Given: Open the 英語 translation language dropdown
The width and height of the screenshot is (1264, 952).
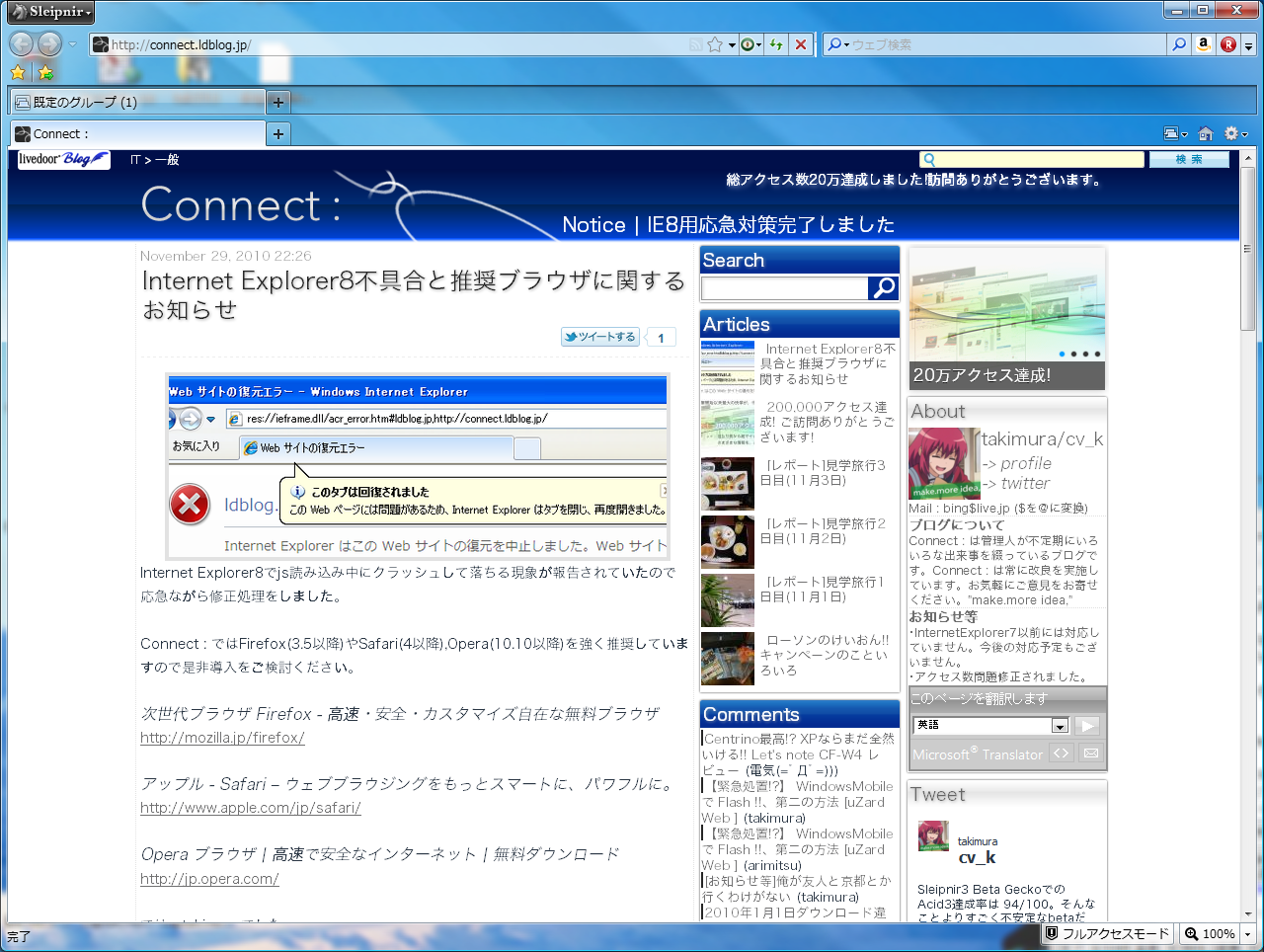Looking at the screenshot, I should 991,725.
